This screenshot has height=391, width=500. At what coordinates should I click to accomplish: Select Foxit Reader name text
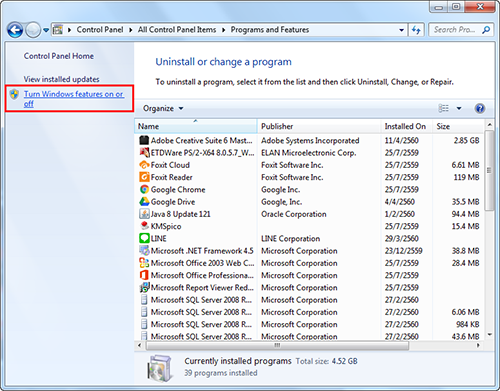(x=172, y=177)
